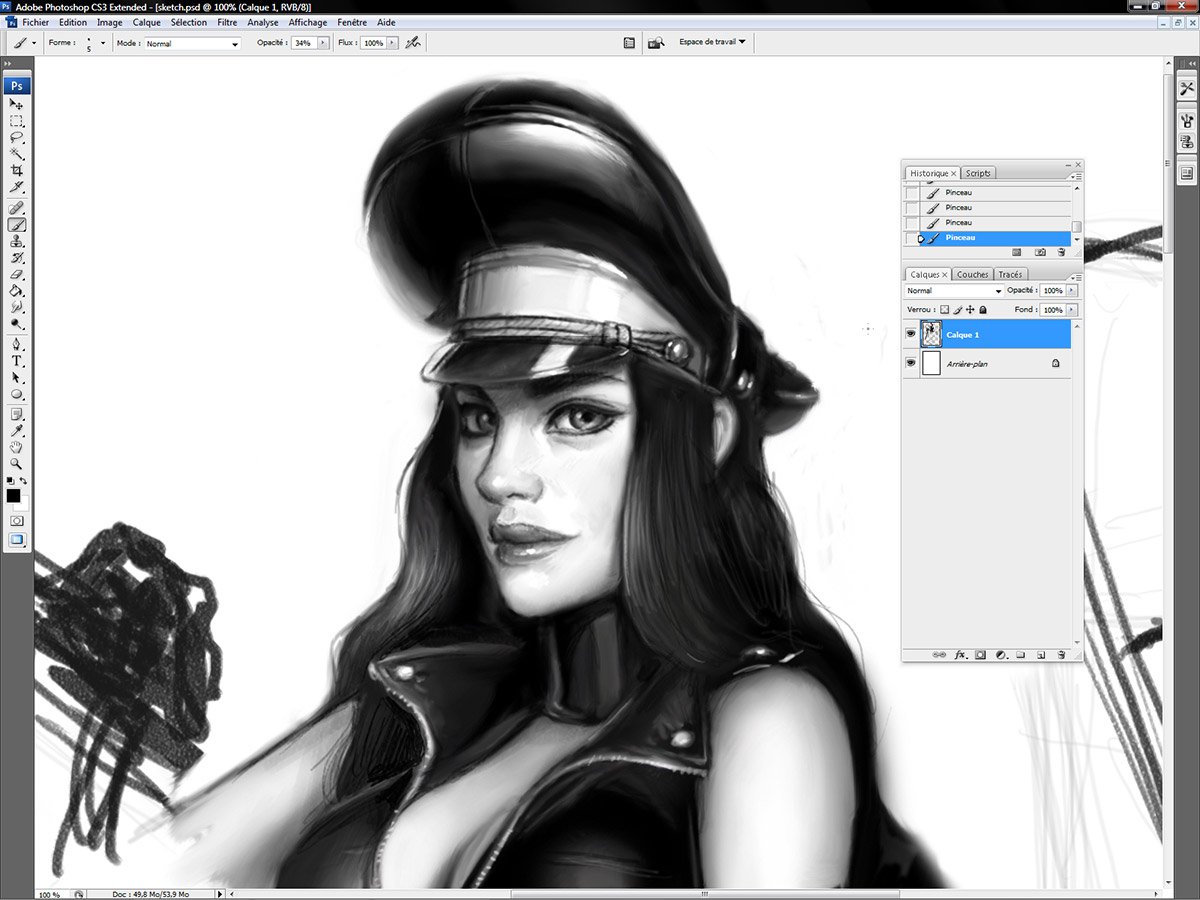
Task: Add a layer style (fx)
Action: (x=960, y=655)
